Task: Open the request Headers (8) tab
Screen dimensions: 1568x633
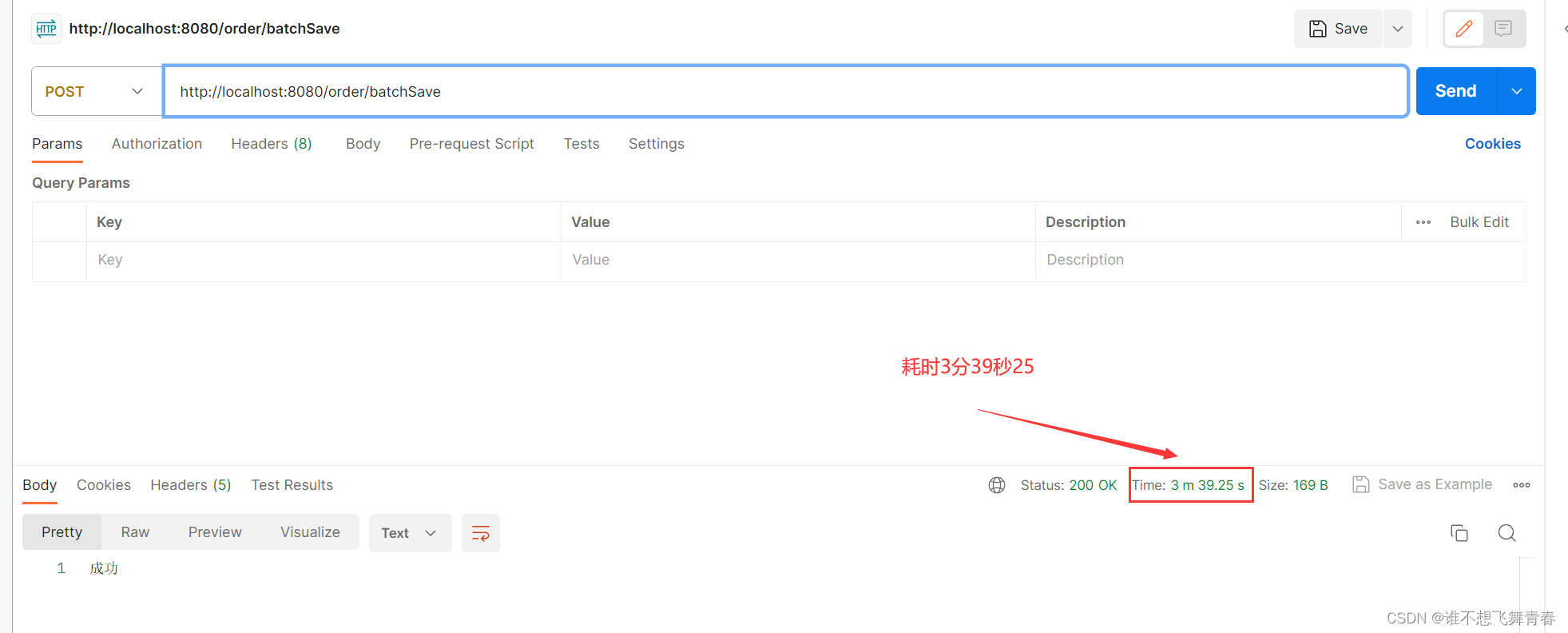Action: coord(272,144)
